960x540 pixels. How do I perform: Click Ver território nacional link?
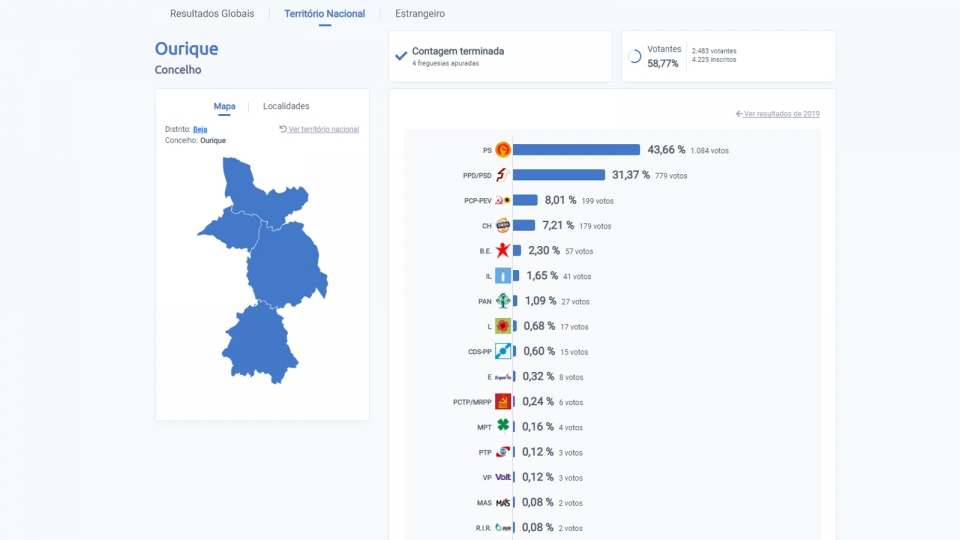319,129
